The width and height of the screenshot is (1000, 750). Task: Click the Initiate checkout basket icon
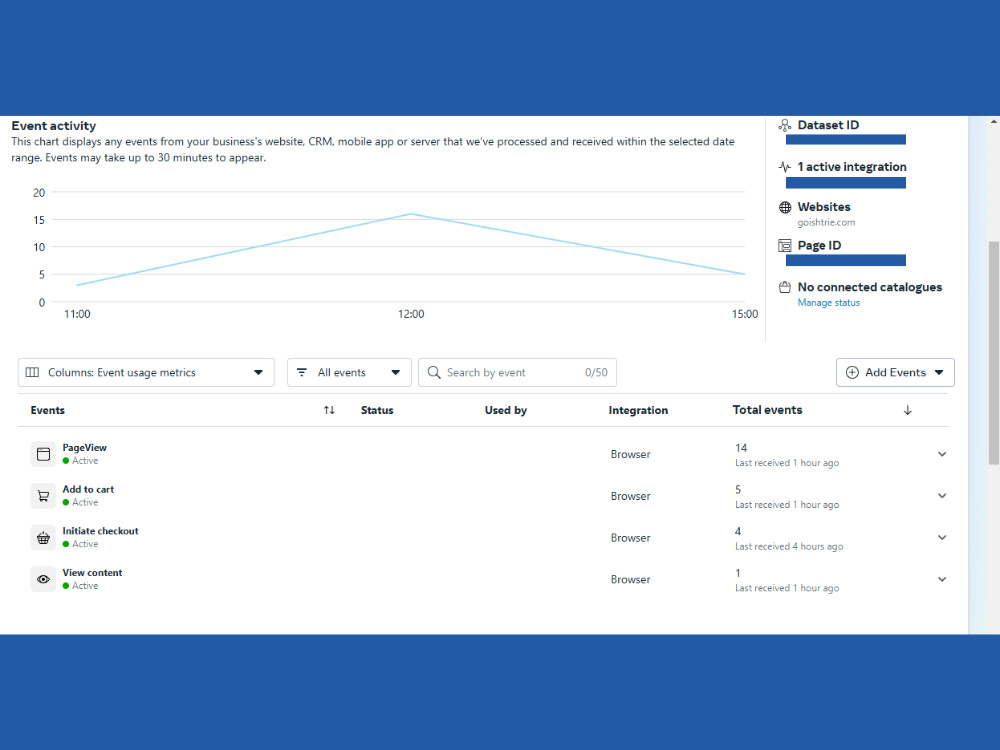[x=43, y=538]
